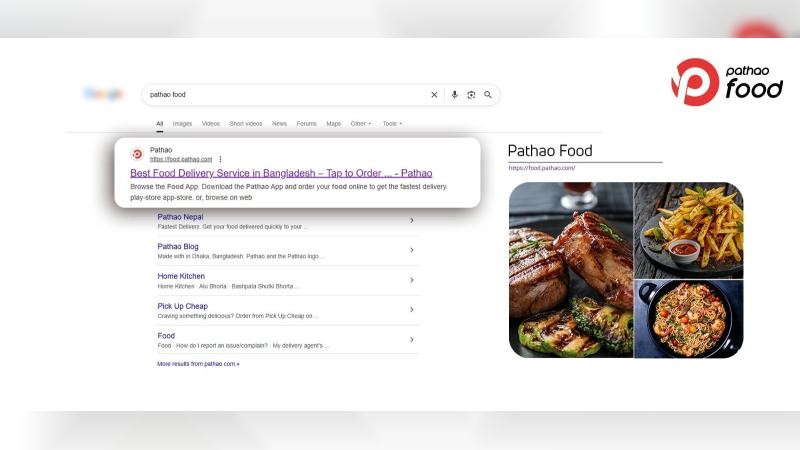Open the Best Food Delivery Service in Bangladesh link
Image resolution: width=800 pixels, height=450 pixels.
(x=281, y=173)
